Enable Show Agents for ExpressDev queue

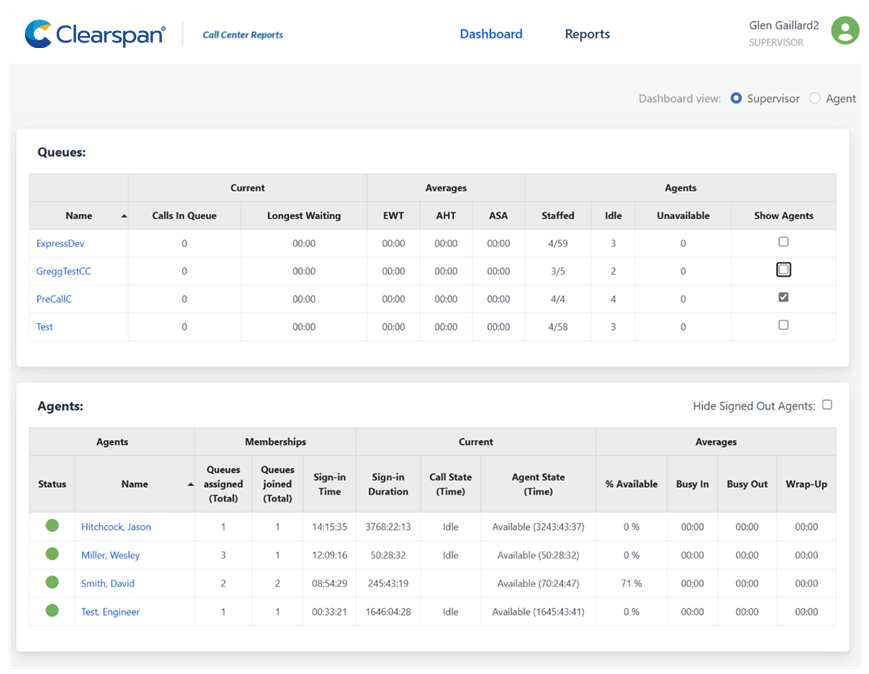click(x=783, y=242)
